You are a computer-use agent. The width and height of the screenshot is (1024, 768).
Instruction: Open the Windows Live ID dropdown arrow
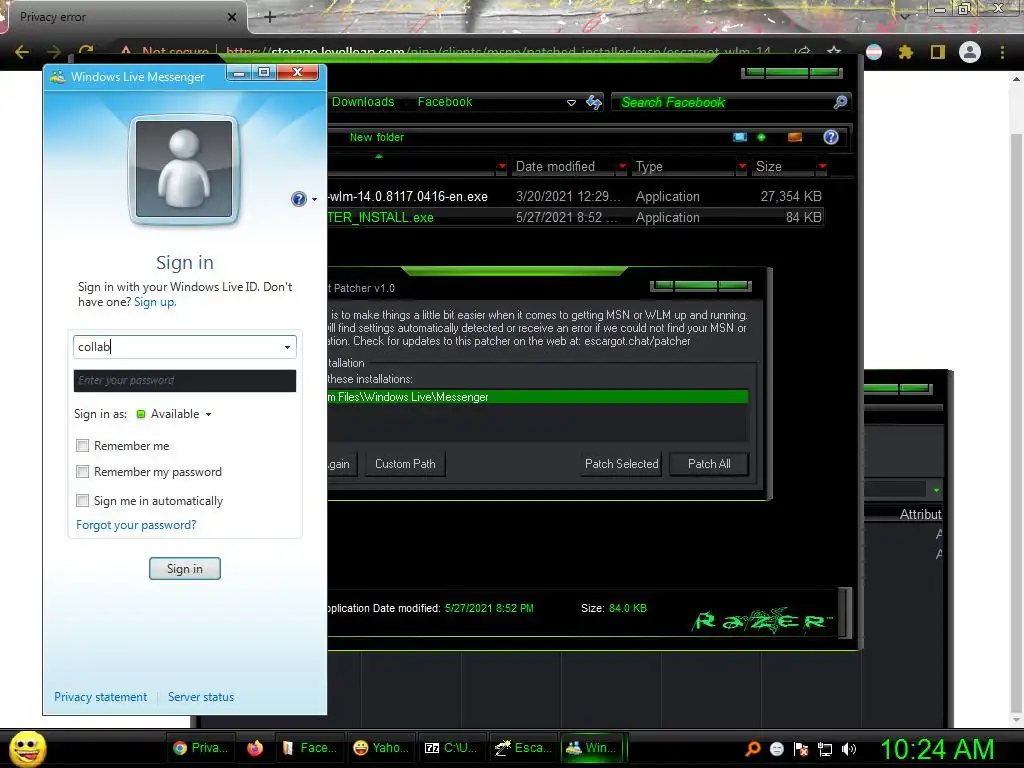click(x=287, y=347)
